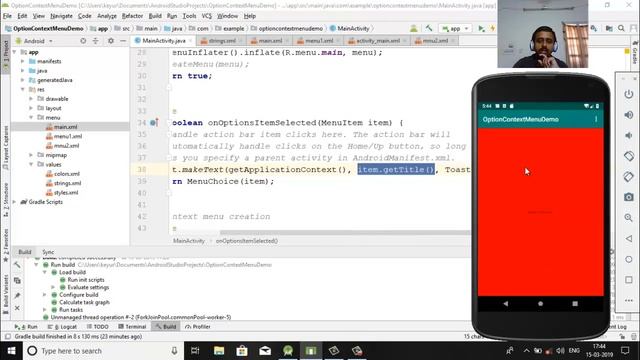Click the Make Project hammer icon
The image size is (640, 360).
(429, 28)
